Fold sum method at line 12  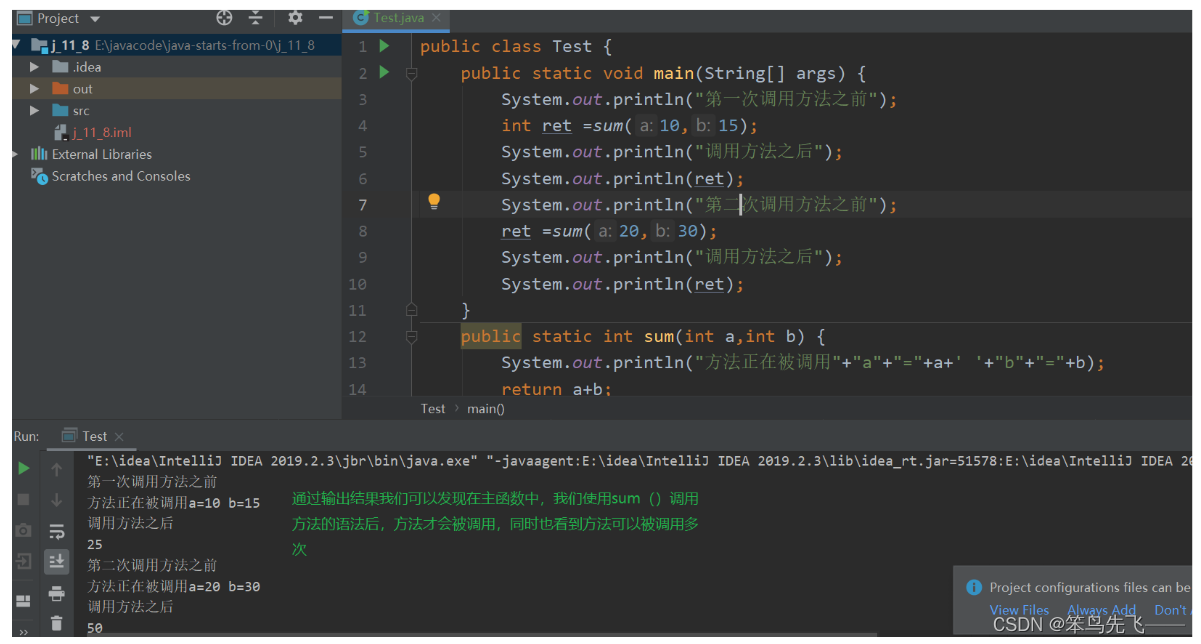(x=411, y=336)
